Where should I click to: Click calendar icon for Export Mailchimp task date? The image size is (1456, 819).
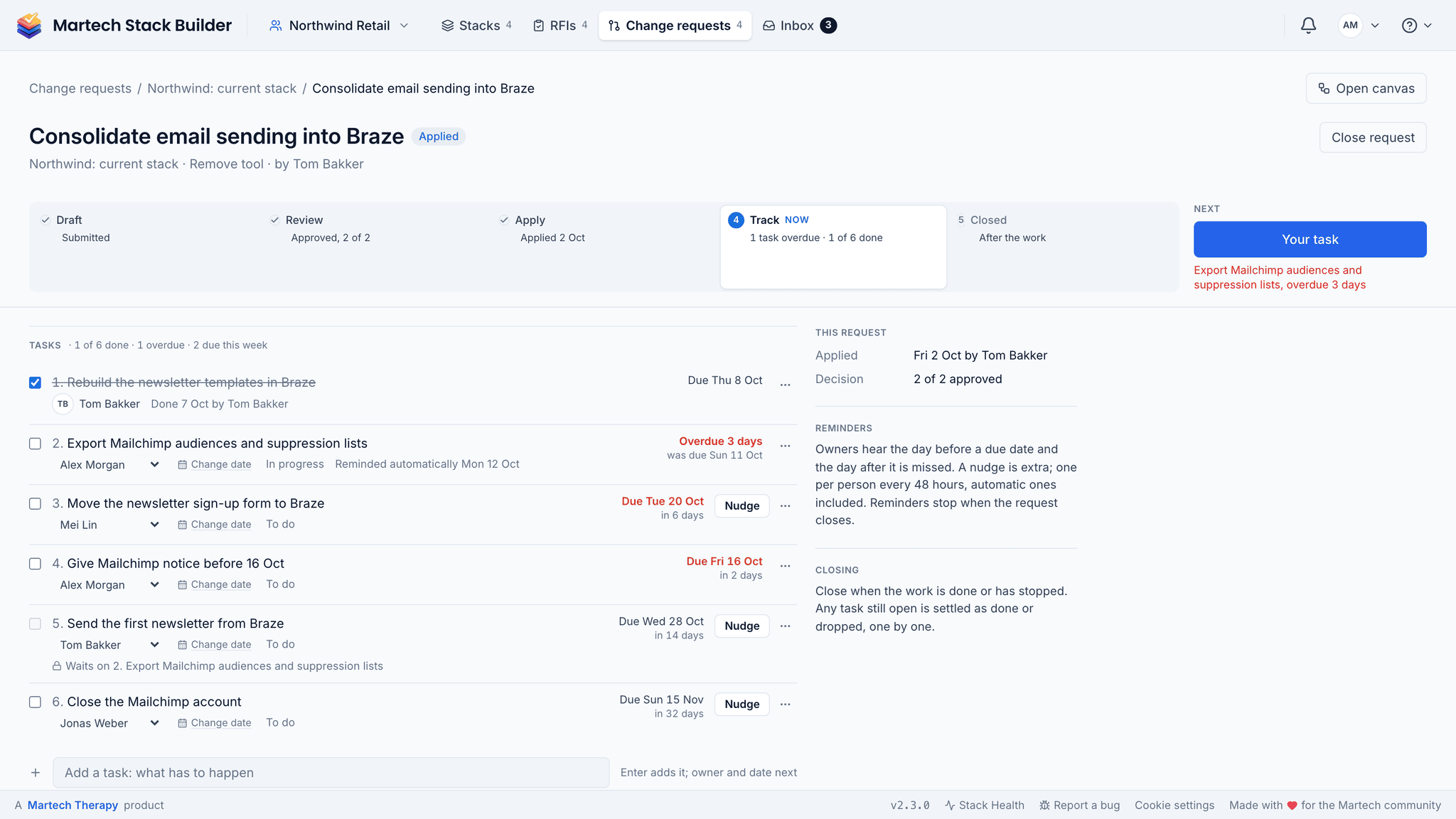click(183, 464)
